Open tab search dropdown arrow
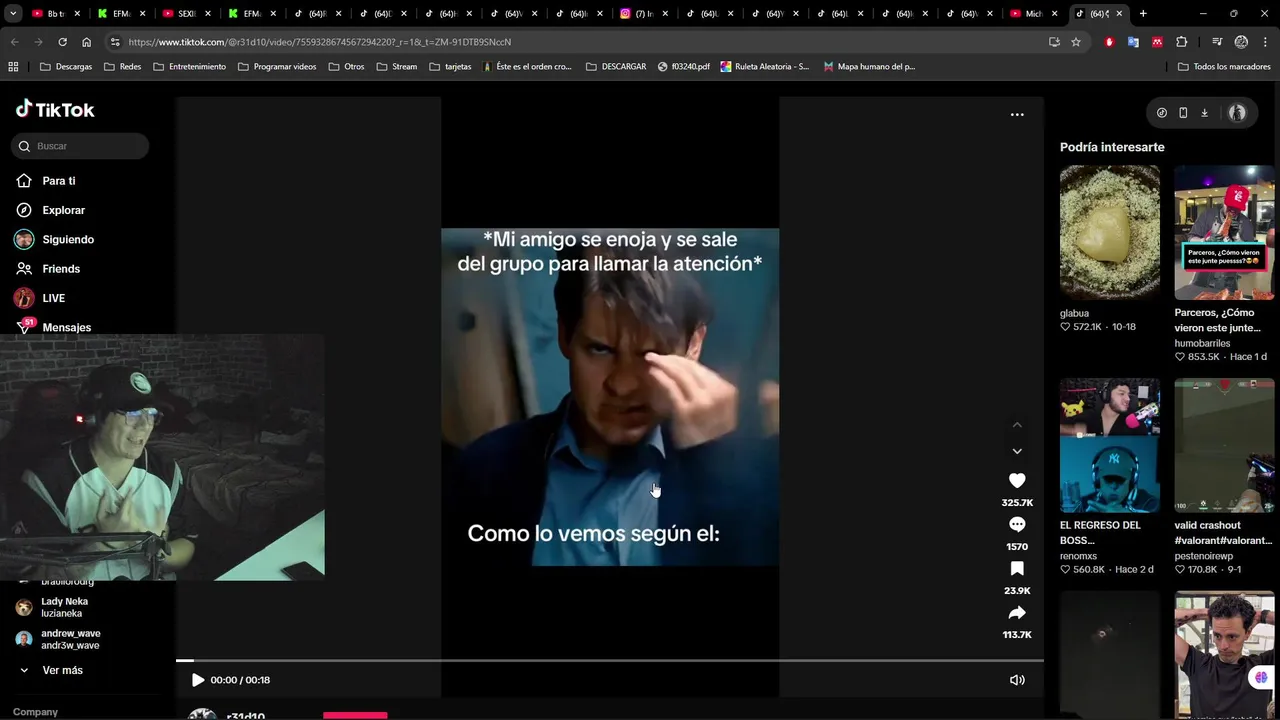This screenshot has height=720, width=1280. pos(13,14)
